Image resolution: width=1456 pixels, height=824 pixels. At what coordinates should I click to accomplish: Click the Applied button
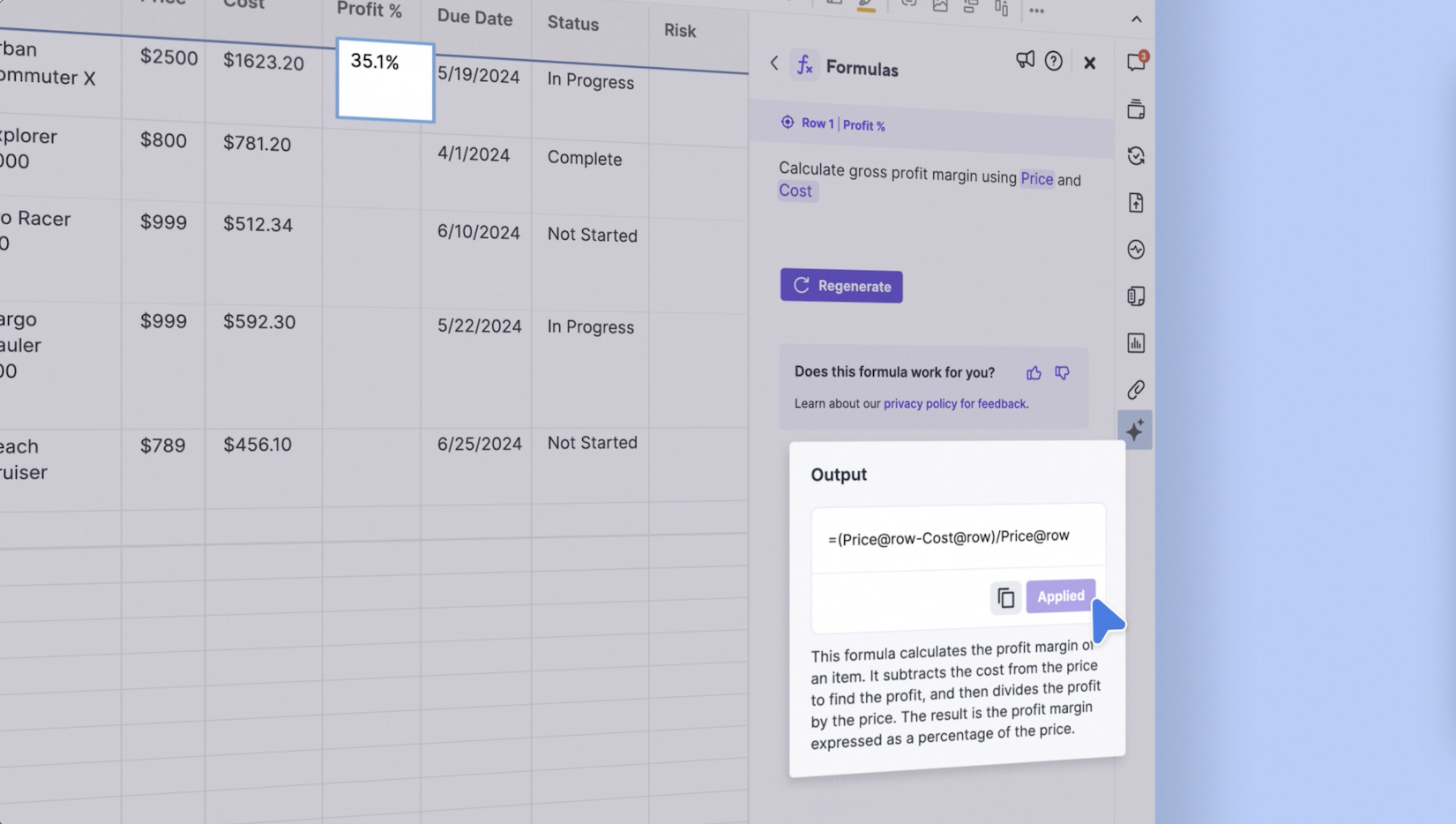(x=1060, y=596)
